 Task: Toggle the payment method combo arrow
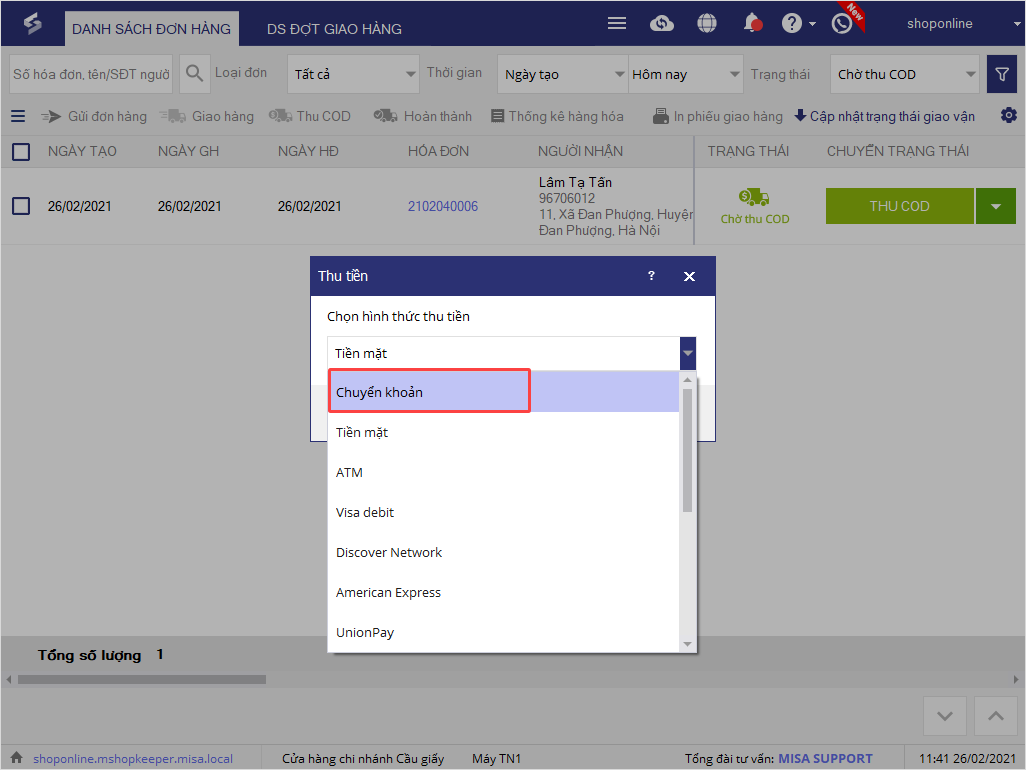coord(688,353)
